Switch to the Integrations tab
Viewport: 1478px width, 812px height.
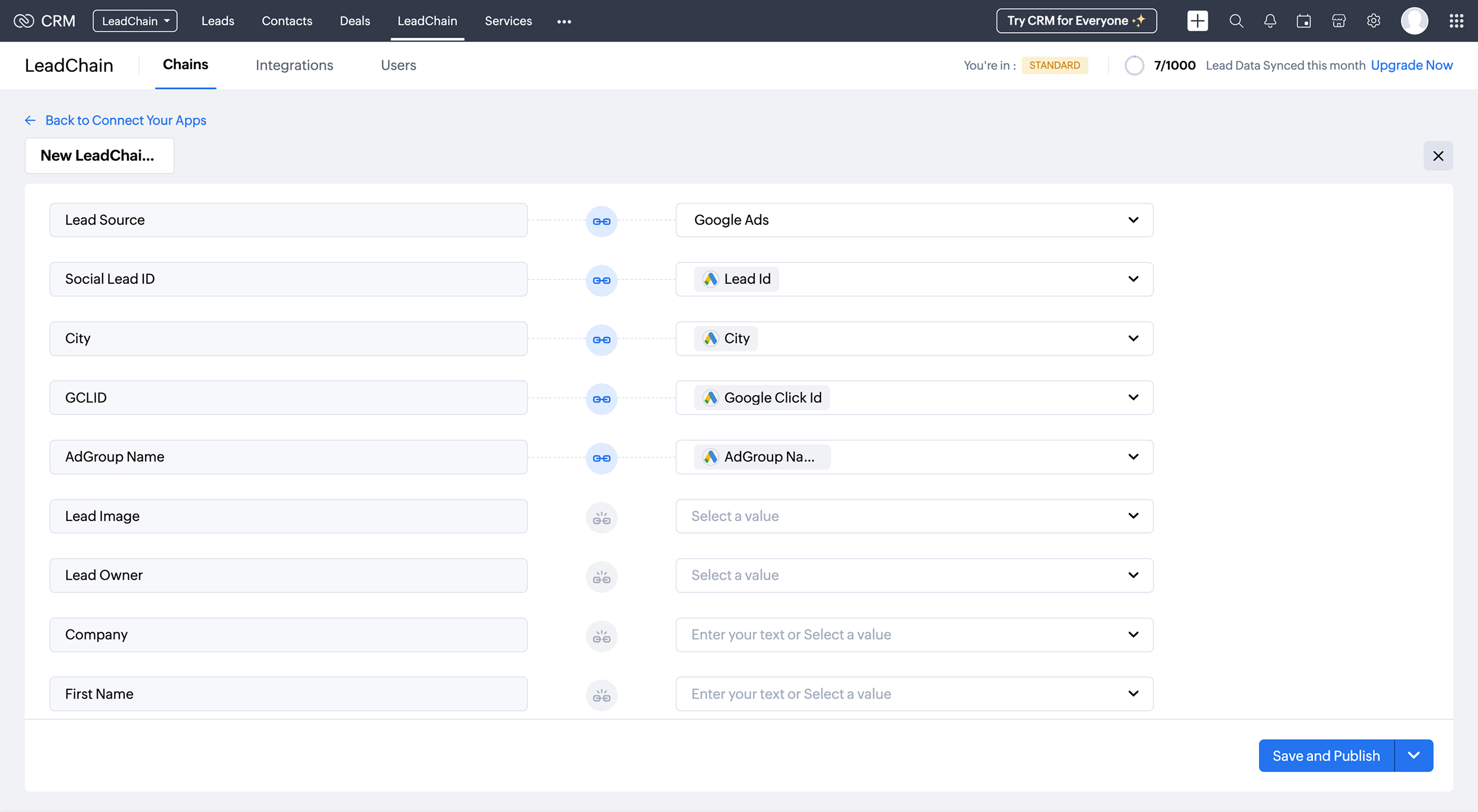tap(295, 65)
